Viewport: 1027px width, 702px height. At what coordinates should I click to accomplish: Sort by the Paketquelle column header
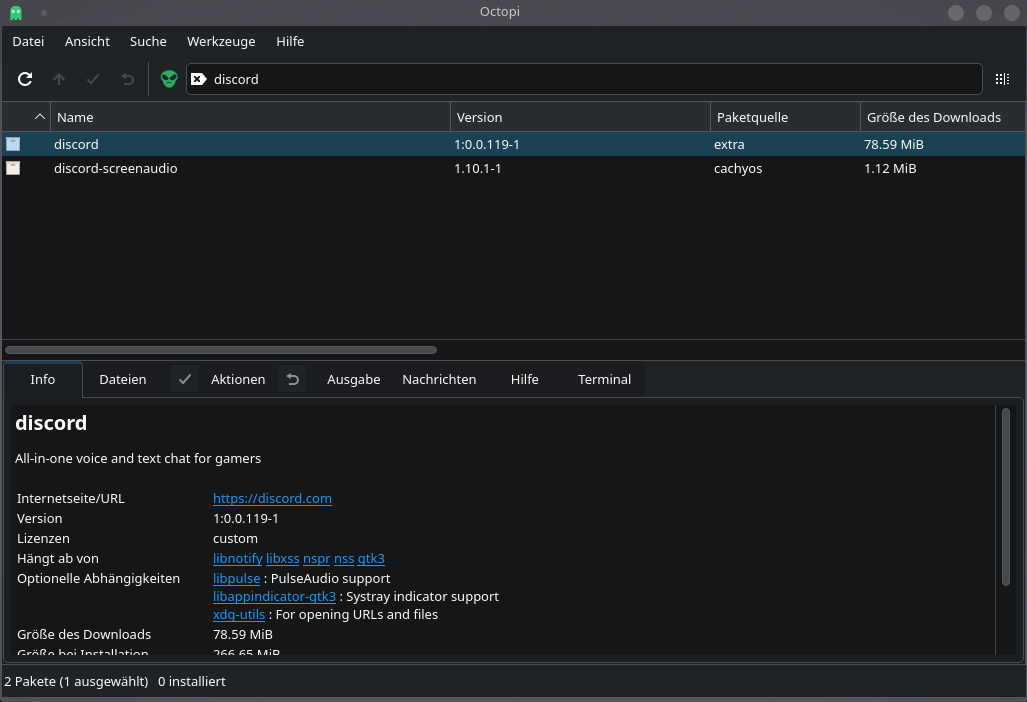click(x=785, y=117)
